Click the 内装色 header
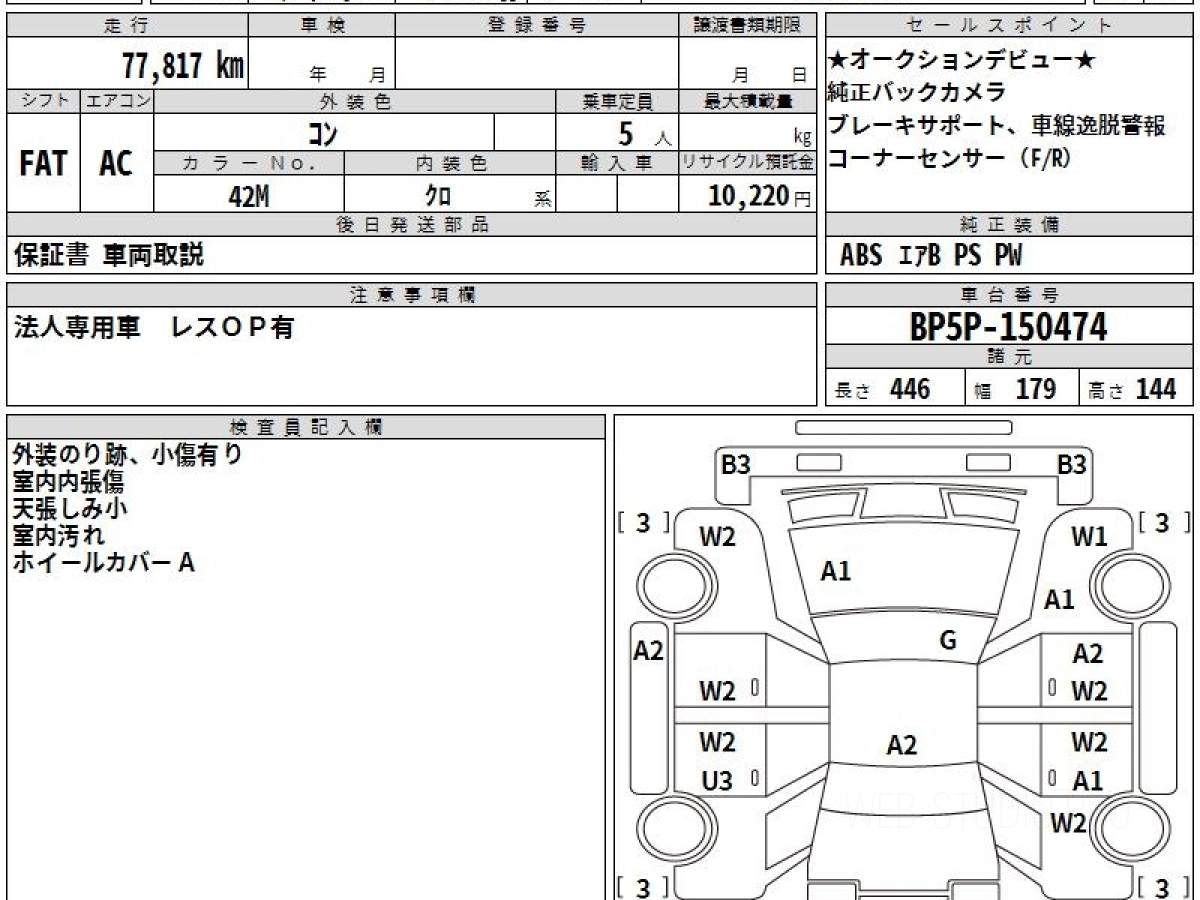This screenshot has height=900, width=1200. [450, 163]
